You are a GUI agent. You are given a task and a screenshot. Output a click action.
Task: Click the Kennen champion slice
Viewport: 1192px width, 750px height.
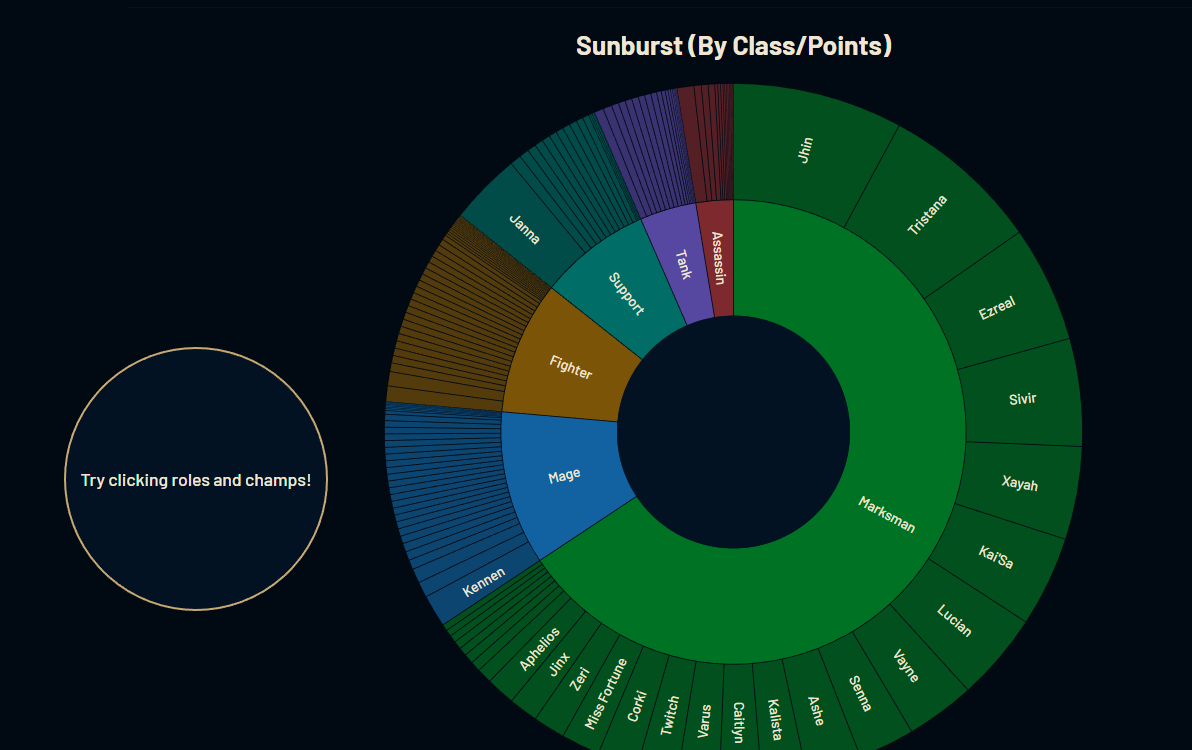pyautogui.click(x=483, y=581)
